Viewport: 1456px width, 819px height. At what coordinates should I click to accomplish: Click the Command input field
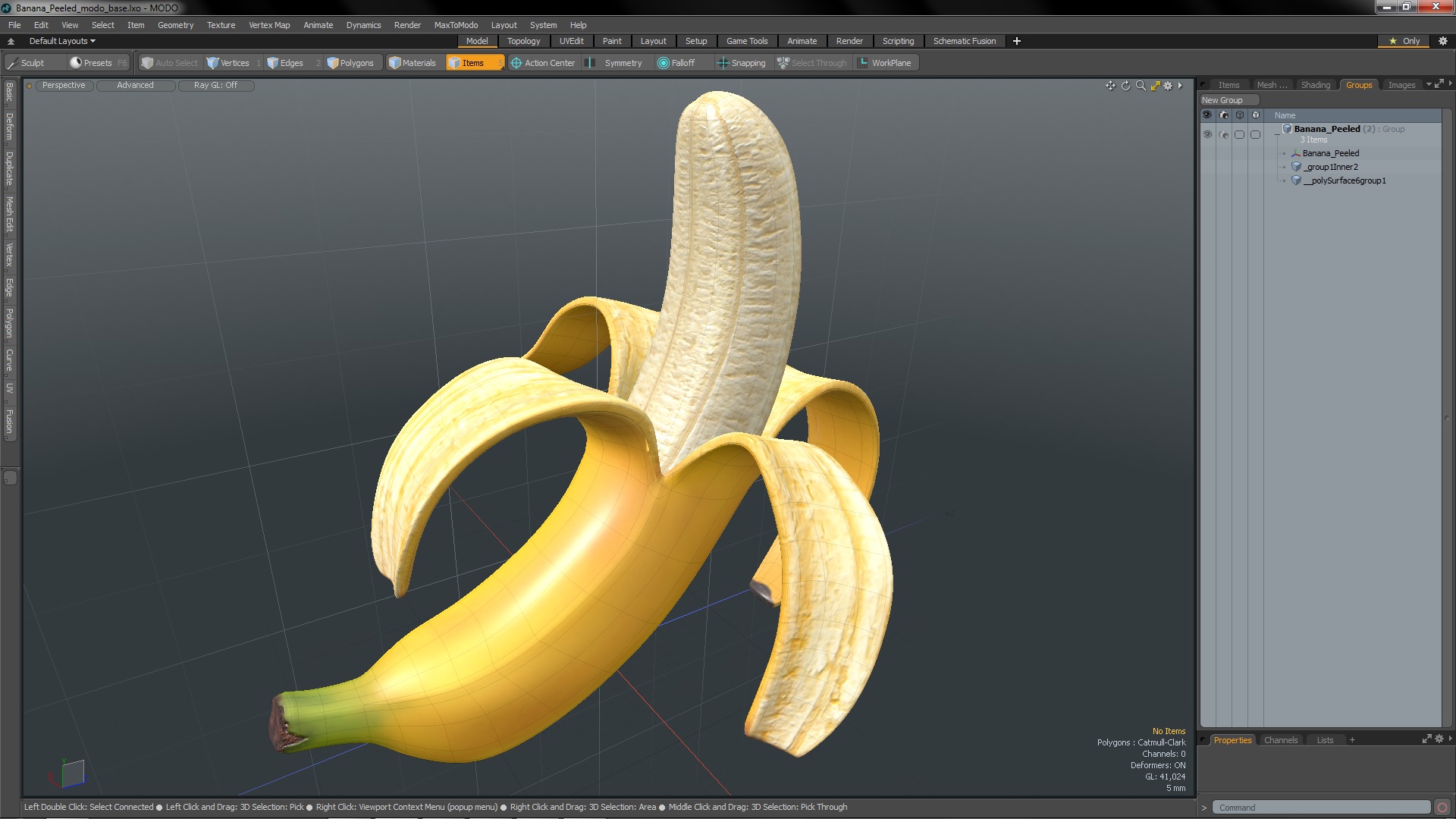click(1320, 808)
